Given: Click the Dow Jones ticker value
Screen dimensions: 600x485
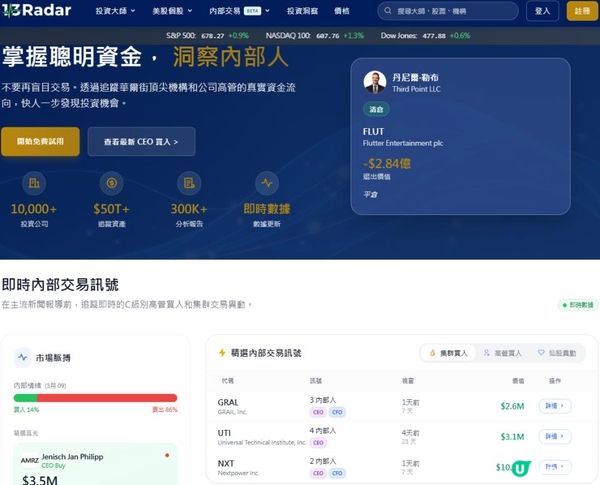Looking at the screenshot, I should click(x=434, y=36).
